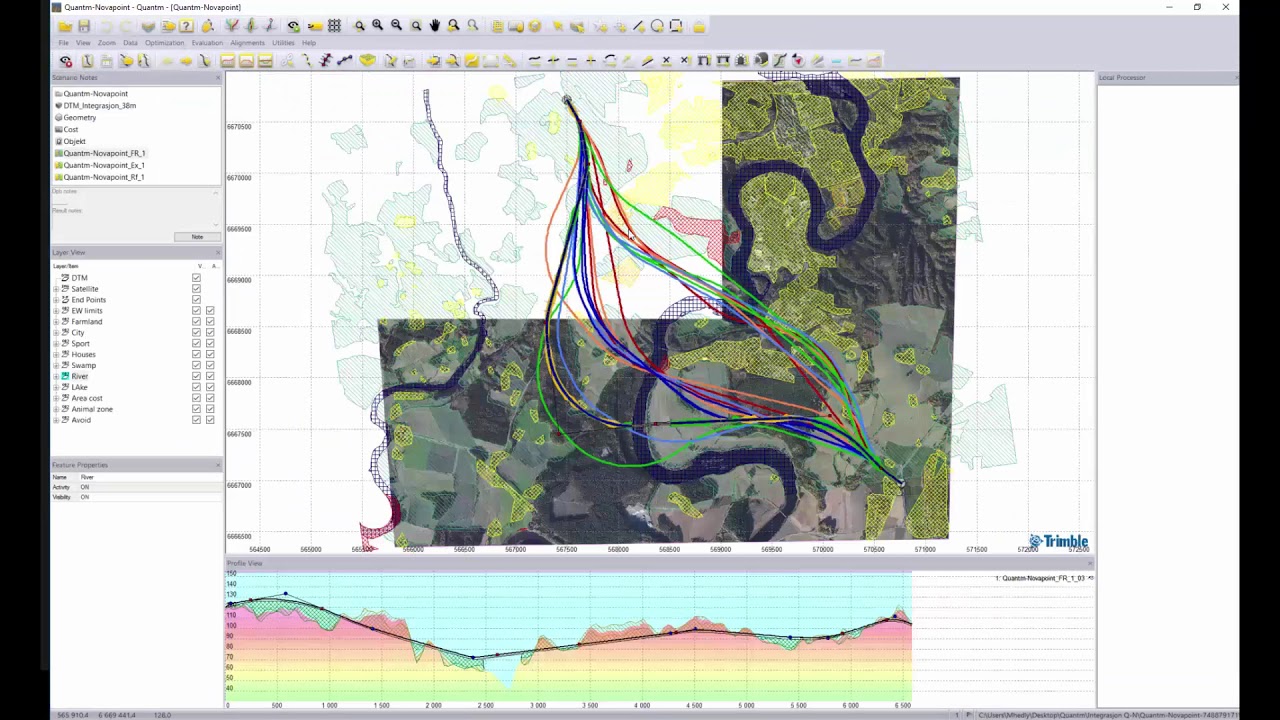
Task: Click the alignment nodes icon
Action: (x=344, y=61)
